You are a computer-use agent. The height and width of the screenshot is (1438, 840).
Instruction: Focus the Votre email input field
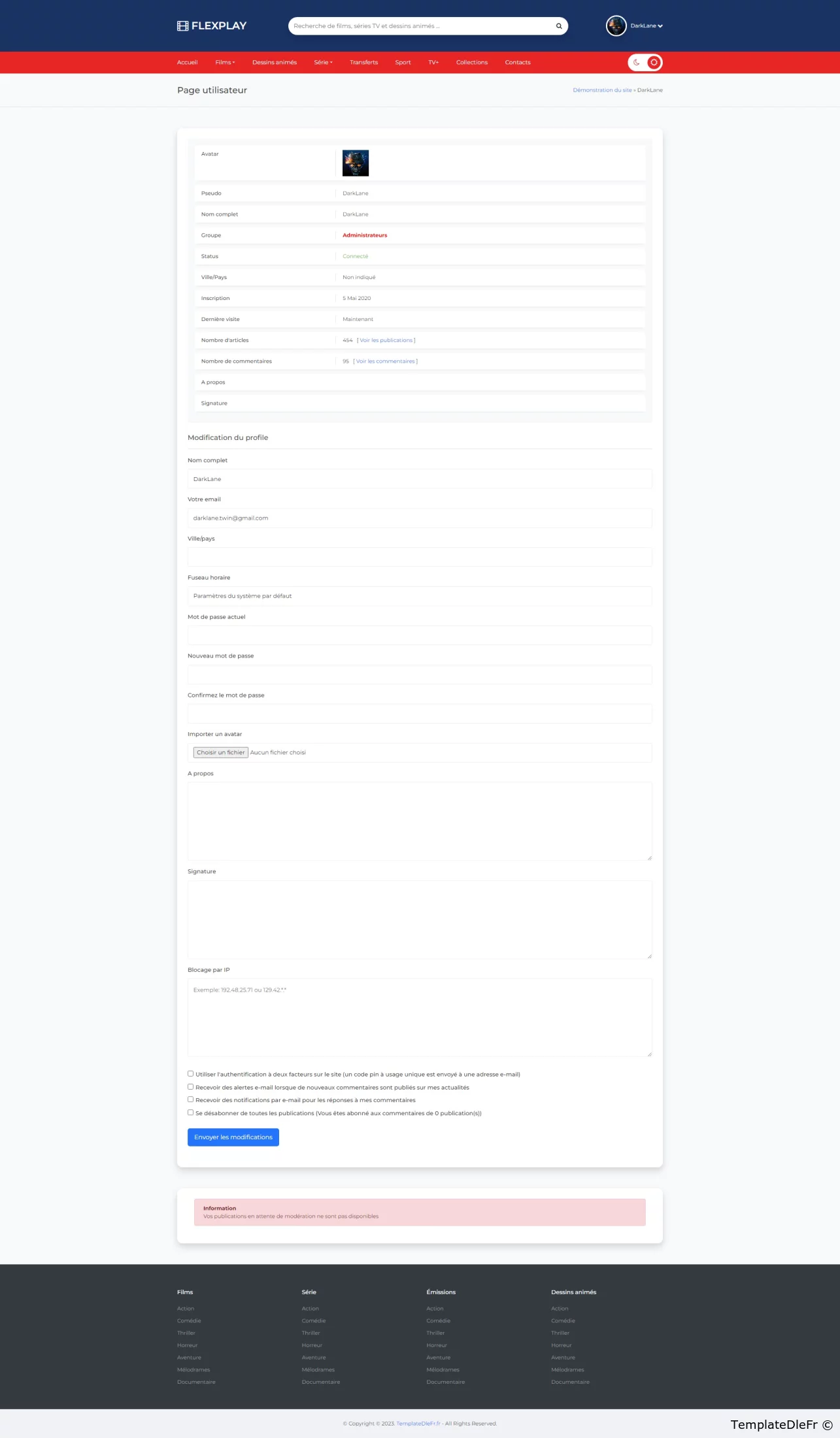[x=420, y=518]
